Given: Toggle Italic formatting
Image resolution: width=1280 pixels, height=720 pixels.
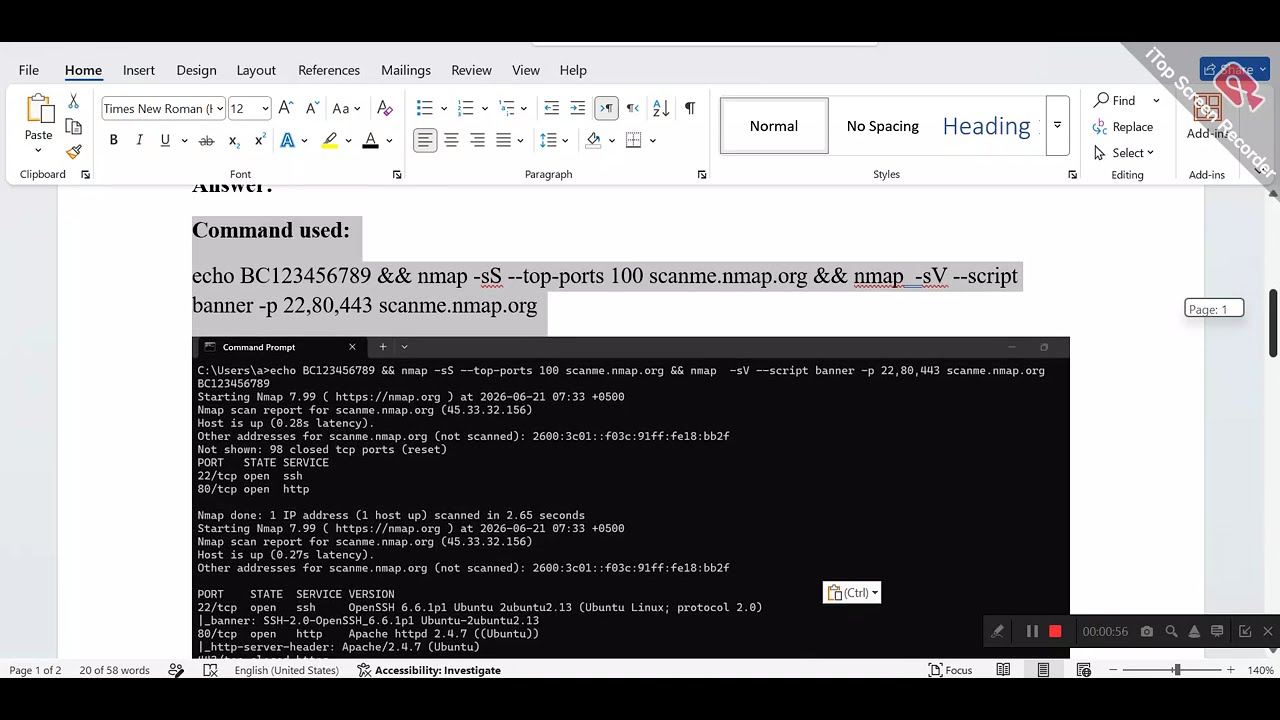Looking at the screenshot, I should tap(139, 140).
